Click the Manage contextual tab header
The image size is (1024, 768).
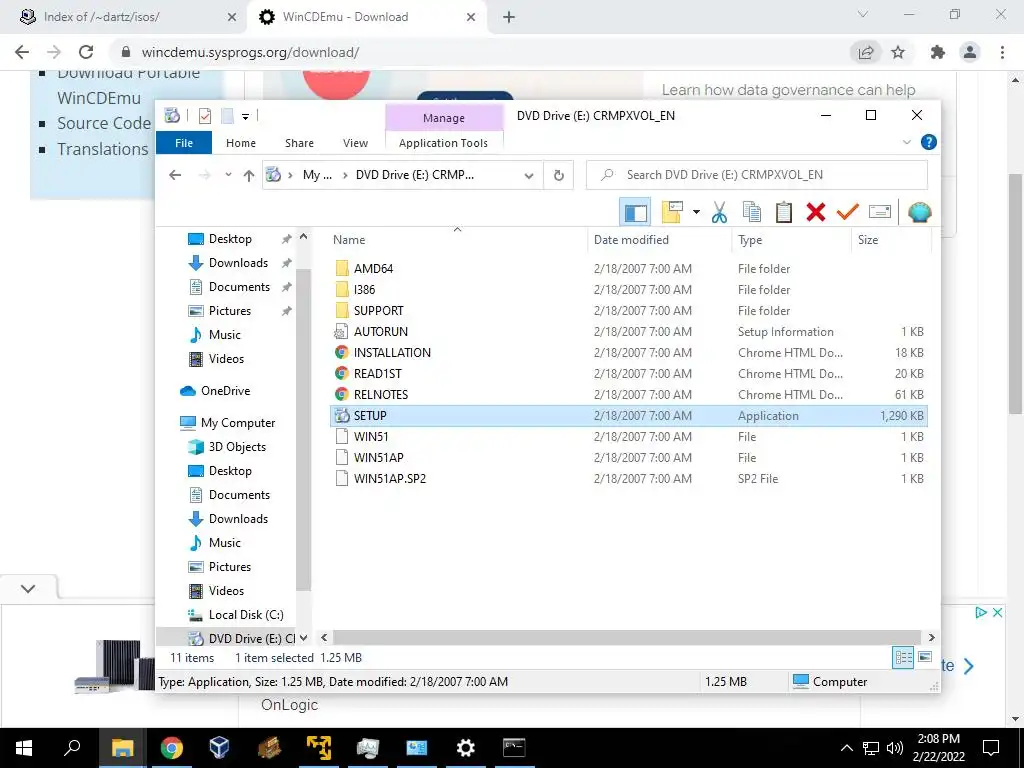(x=444, y=118)
